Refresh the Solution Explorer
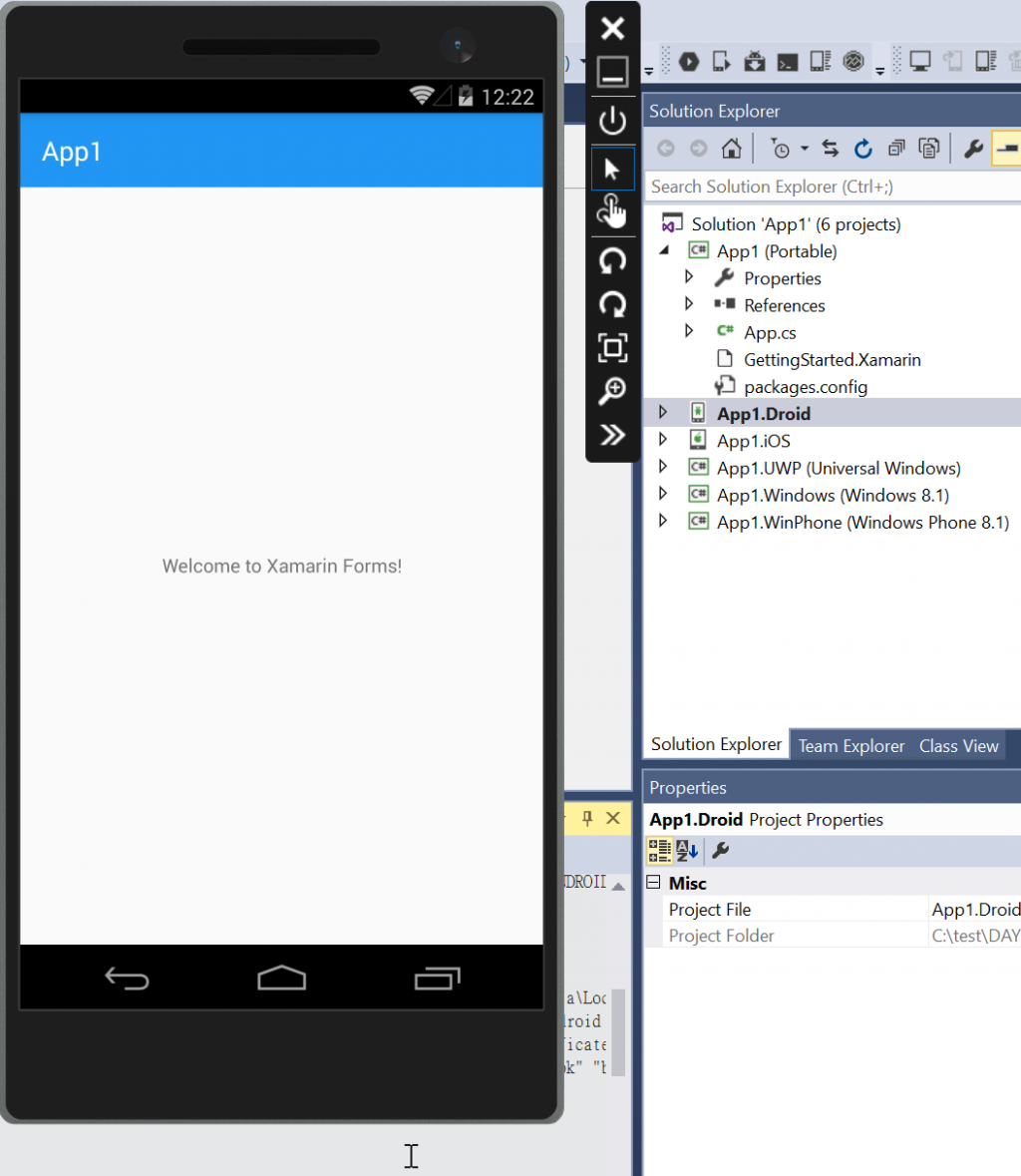Screen dimensions: 1021x1176 click(x=862, y=149)
